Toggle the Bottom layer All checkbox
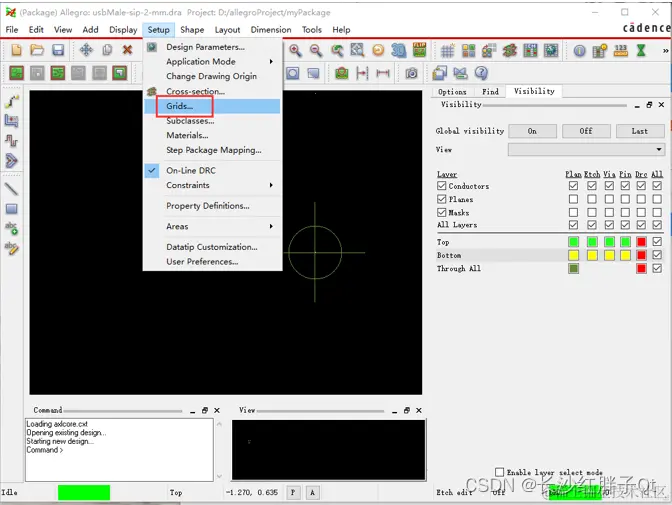The height and width of the screenshot is (505, 672). click(x=657, y=255)
